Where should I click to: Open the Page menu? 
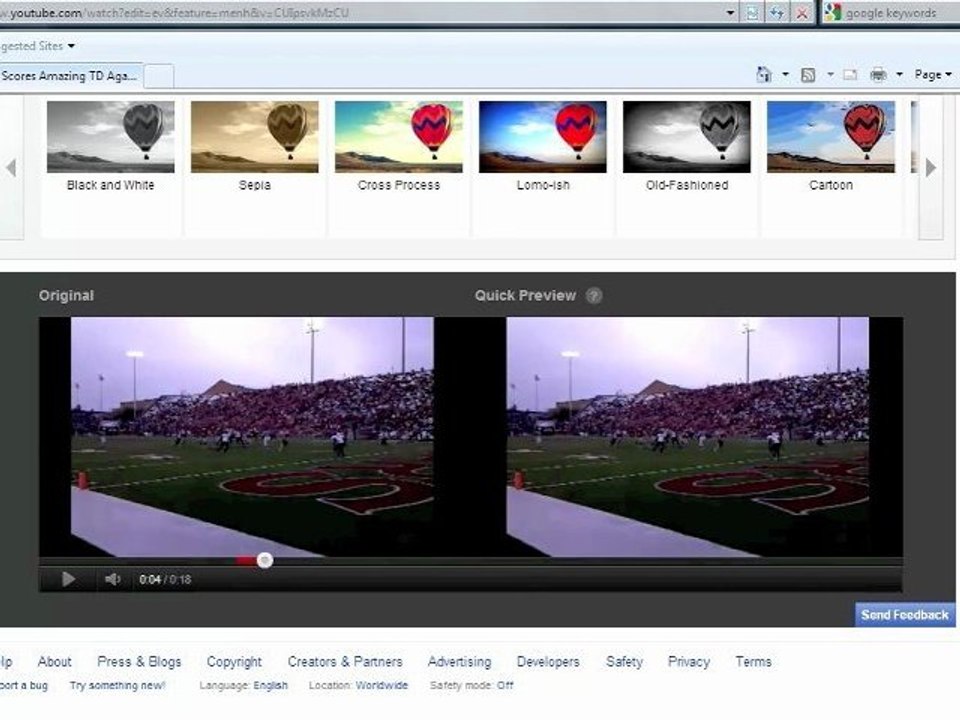coord(933,75)
